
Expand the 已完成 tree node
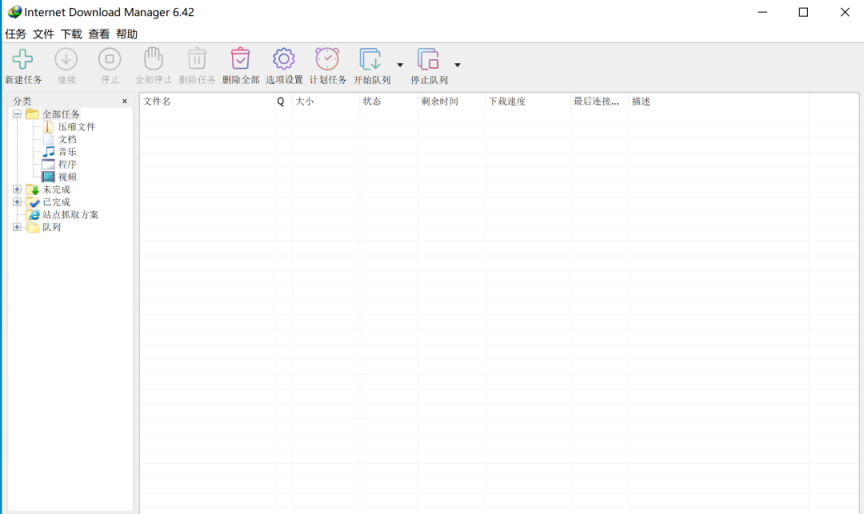click(x=17, y=202)
